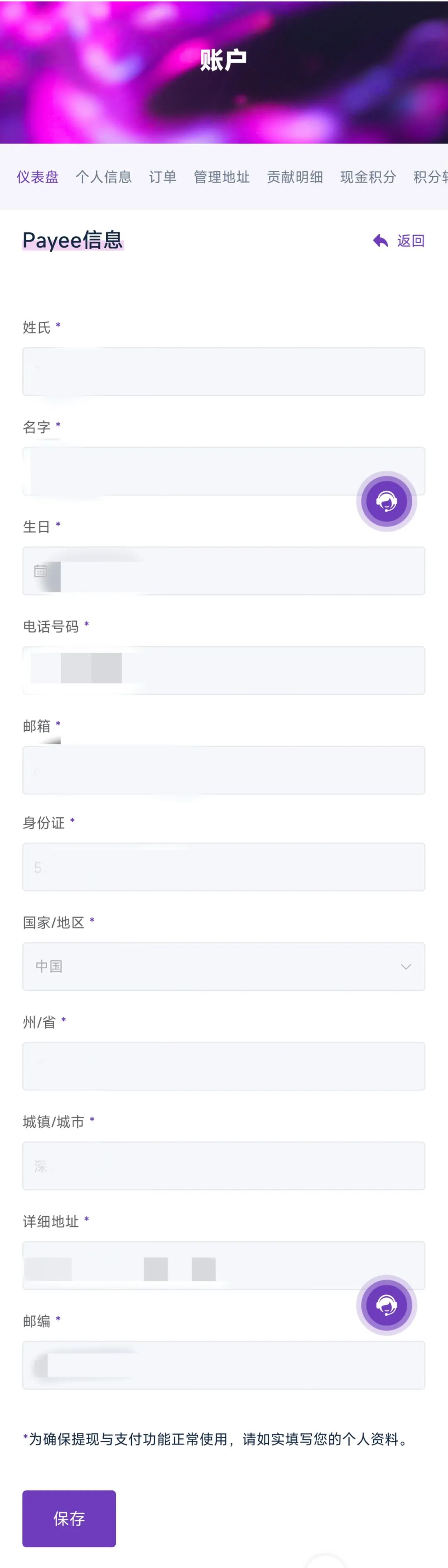
Task: Click the 城镇/城市 input field
Action: click(224, 1166)
